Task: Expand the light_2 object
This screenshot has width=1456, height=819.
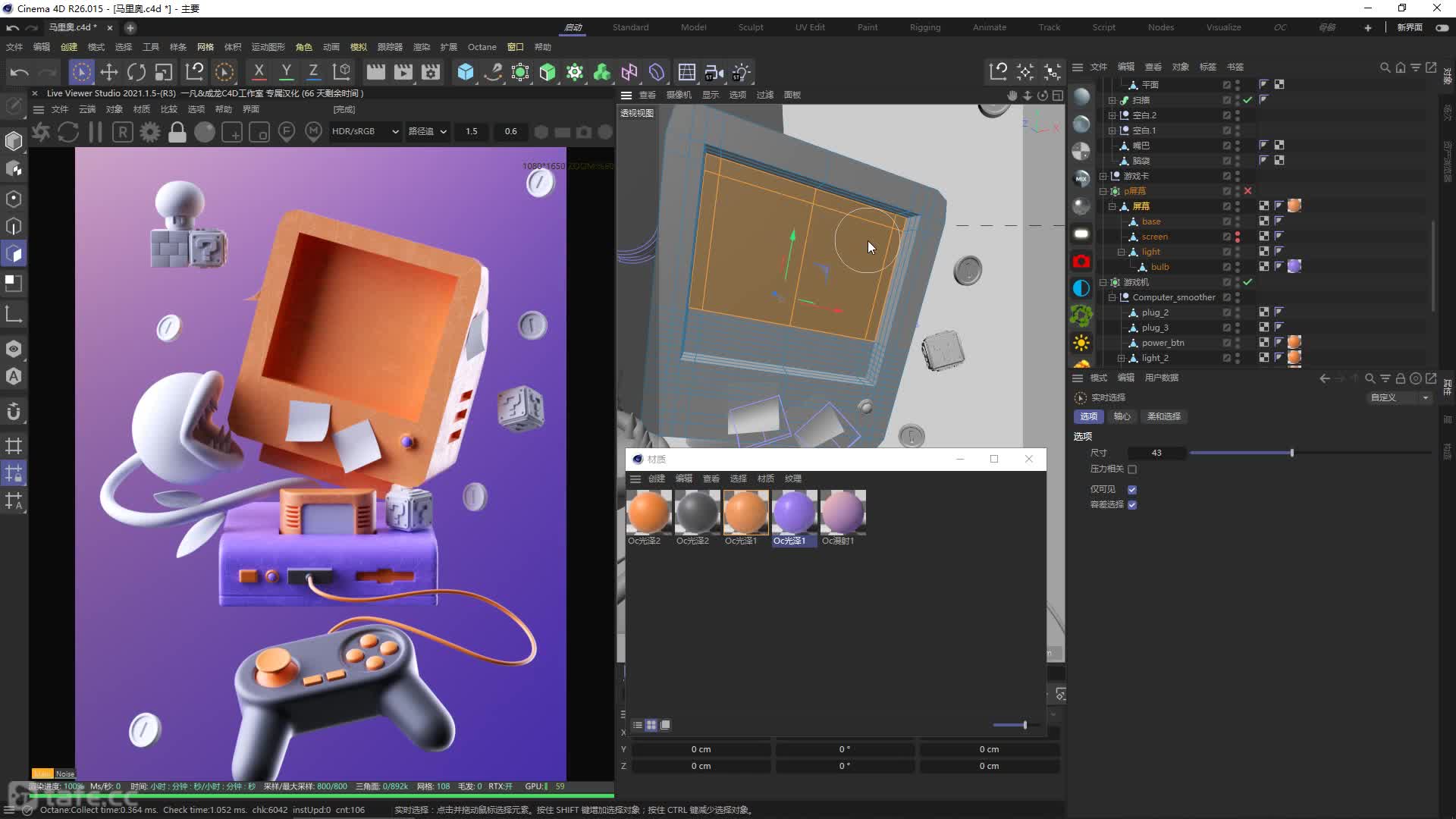Action: pos(1121,358)
